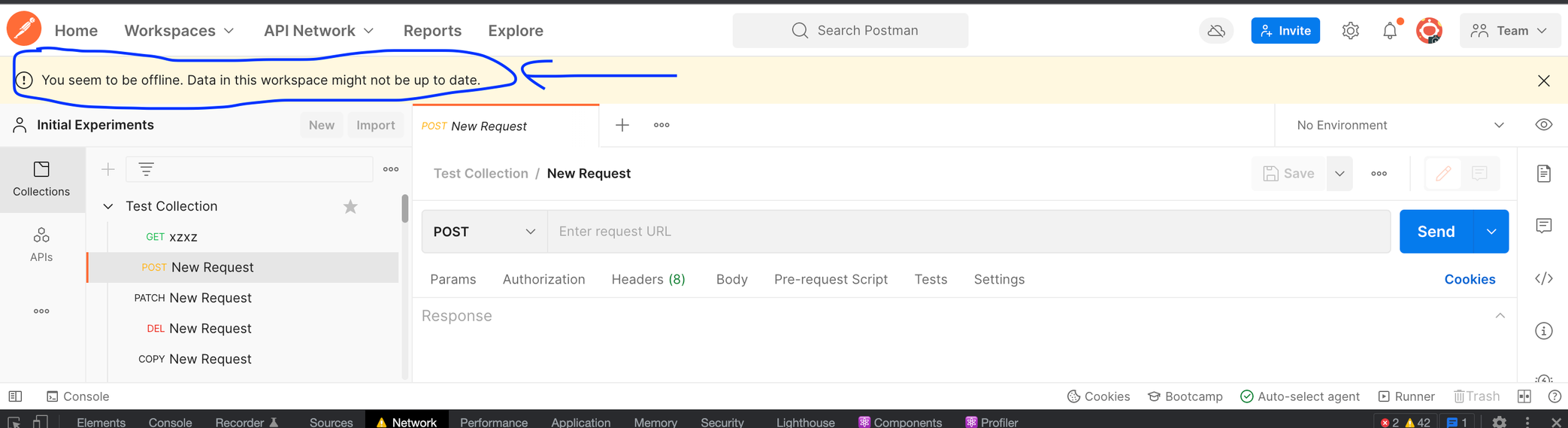Open the No Environment selector

(x=1400, y=125)
